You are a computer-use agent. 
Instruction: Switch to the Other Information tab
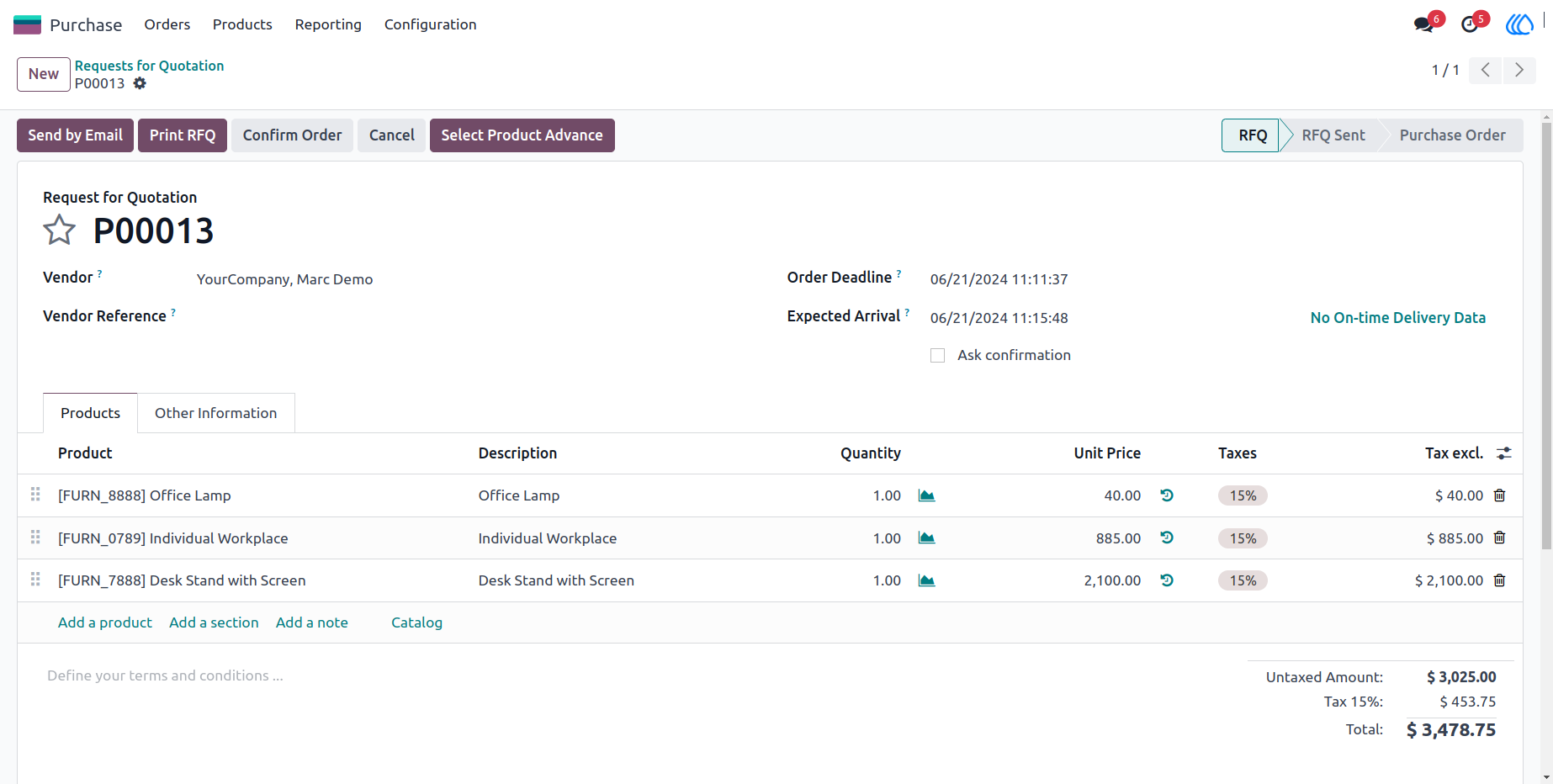click(x=216, y=413)
